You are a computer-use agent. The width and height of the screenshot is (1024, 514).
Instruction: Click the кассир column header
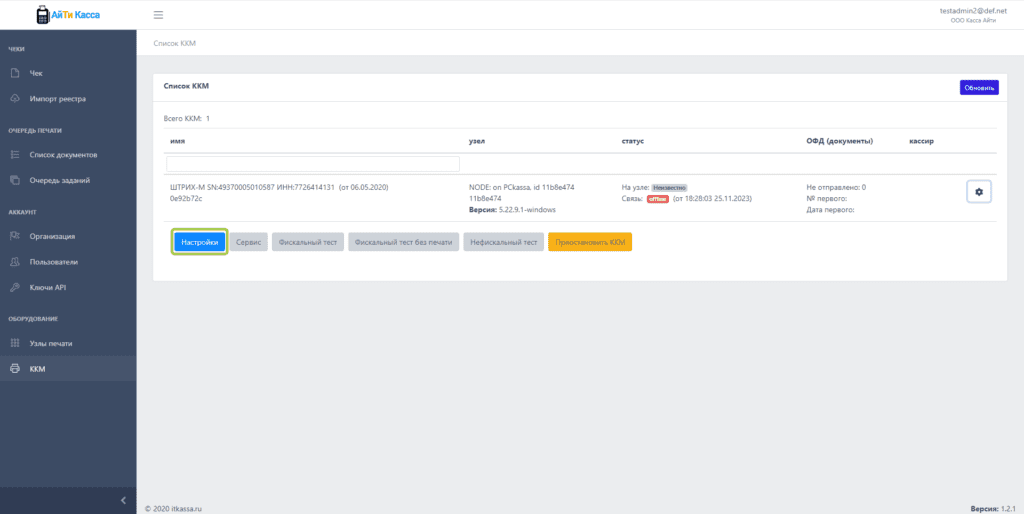921,141
